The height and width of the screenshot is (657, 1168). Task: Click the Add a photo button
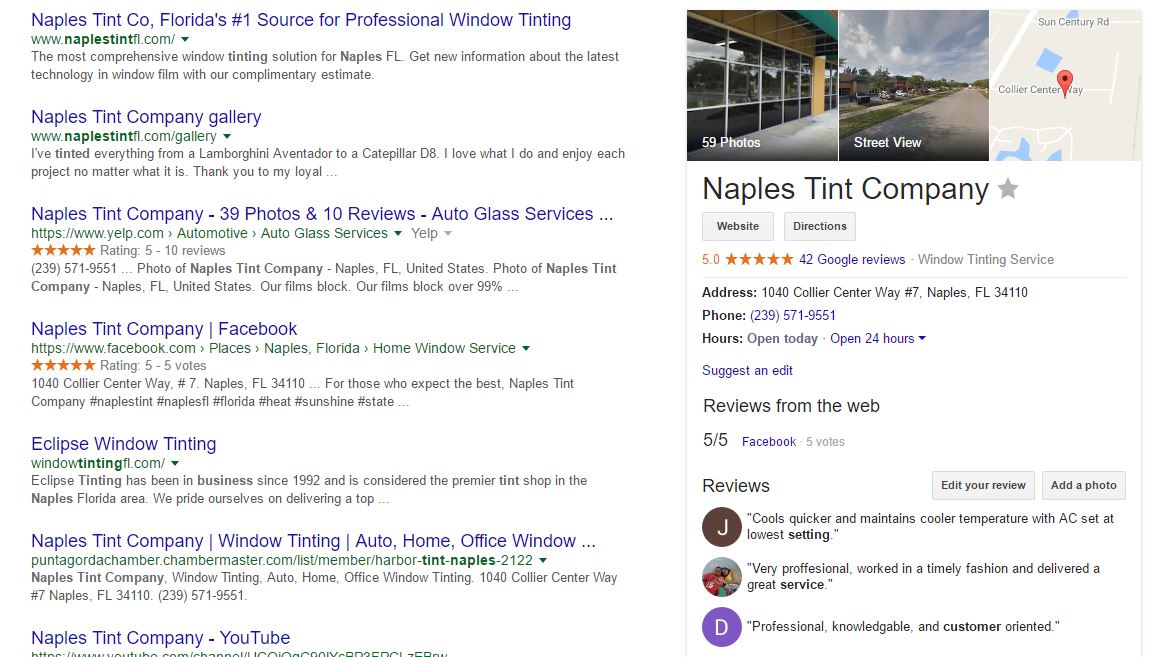[x=1083, y=485]
